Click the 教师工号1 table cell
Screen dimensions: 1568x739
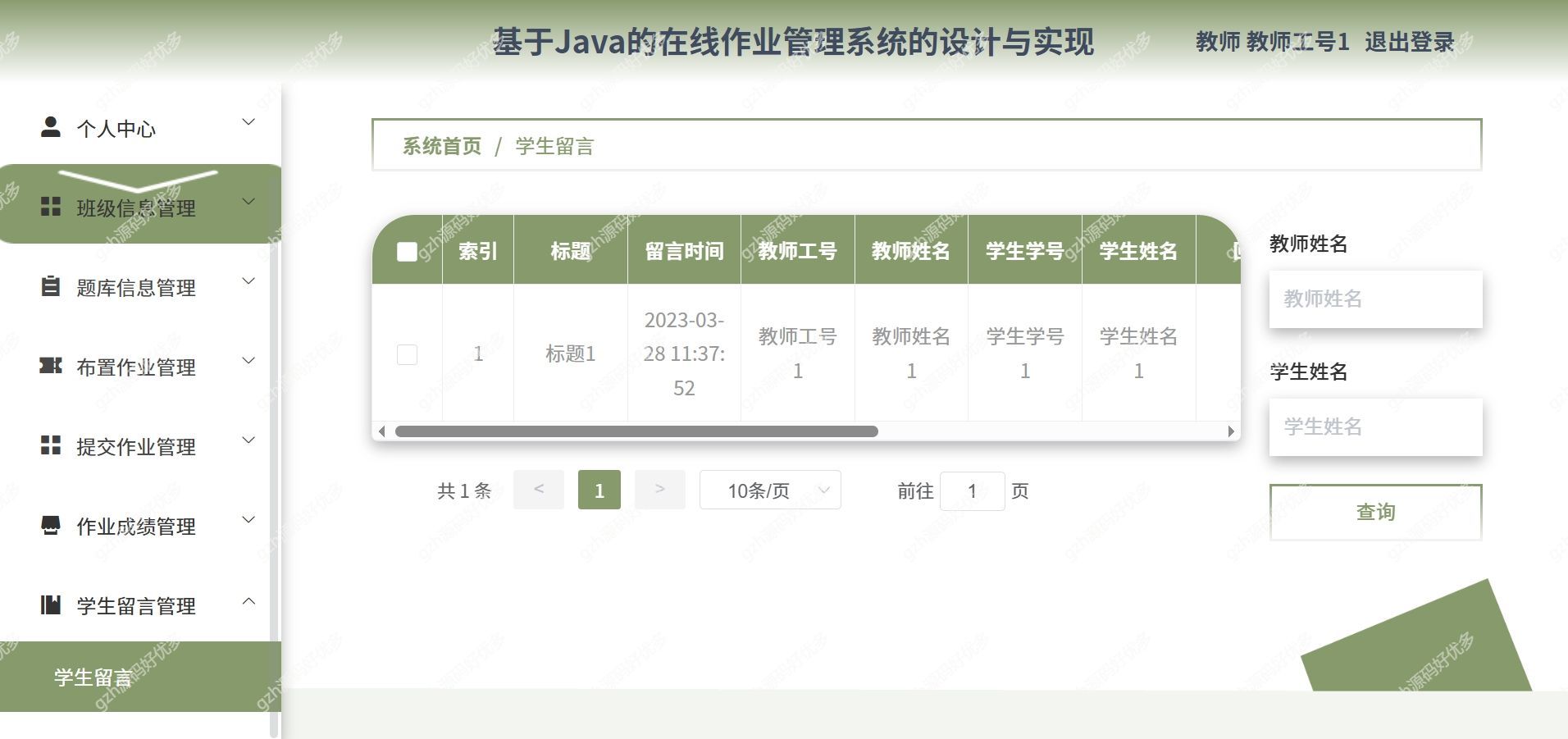click(x=798, y=354)
